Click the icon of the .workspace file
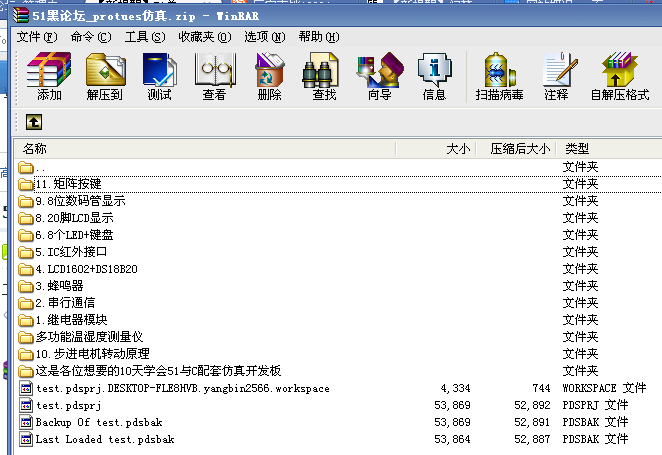The width and height of the screenshot is (662, 455). coord(26,389)
